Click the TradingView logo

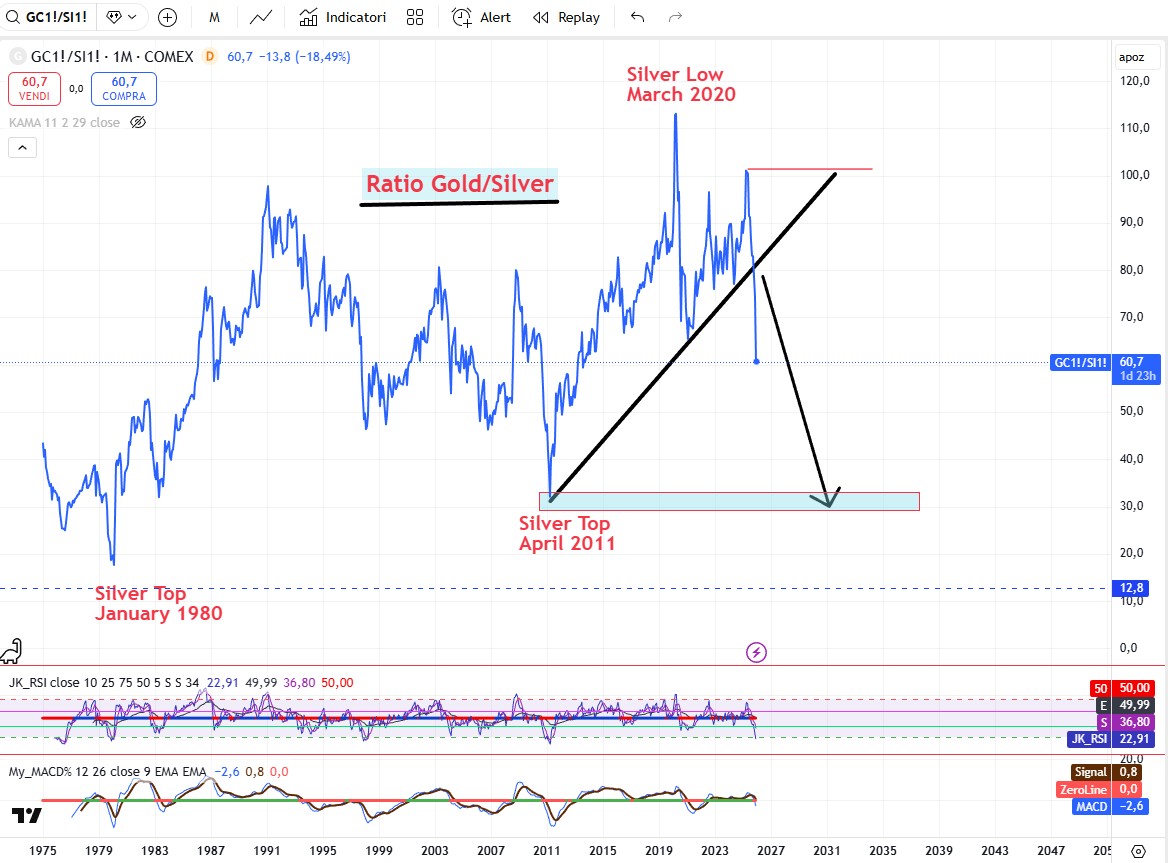[x=27, y=815]
